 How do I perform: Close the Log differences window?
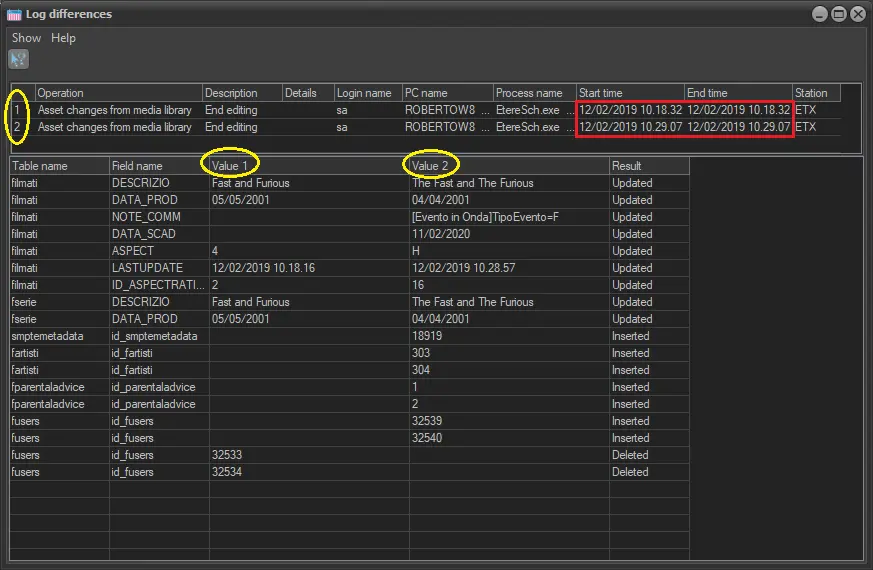(x=857, y=14)
